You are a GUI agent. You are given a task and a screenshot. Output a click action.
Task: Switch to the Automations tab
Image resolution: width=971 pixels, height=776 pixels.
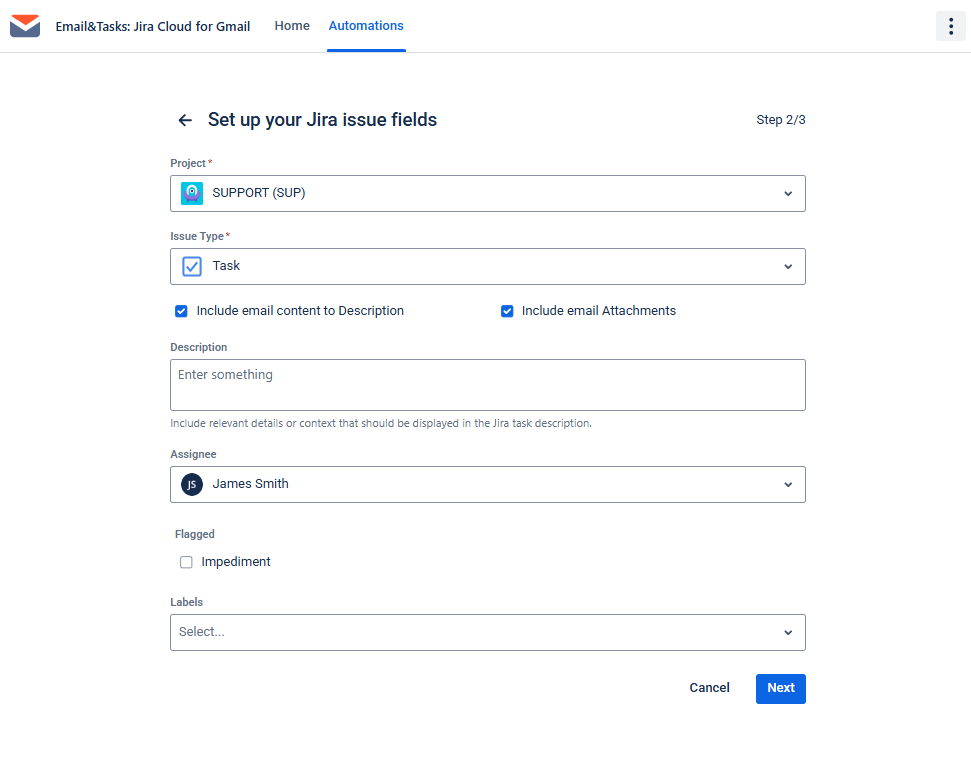(366, 26)
